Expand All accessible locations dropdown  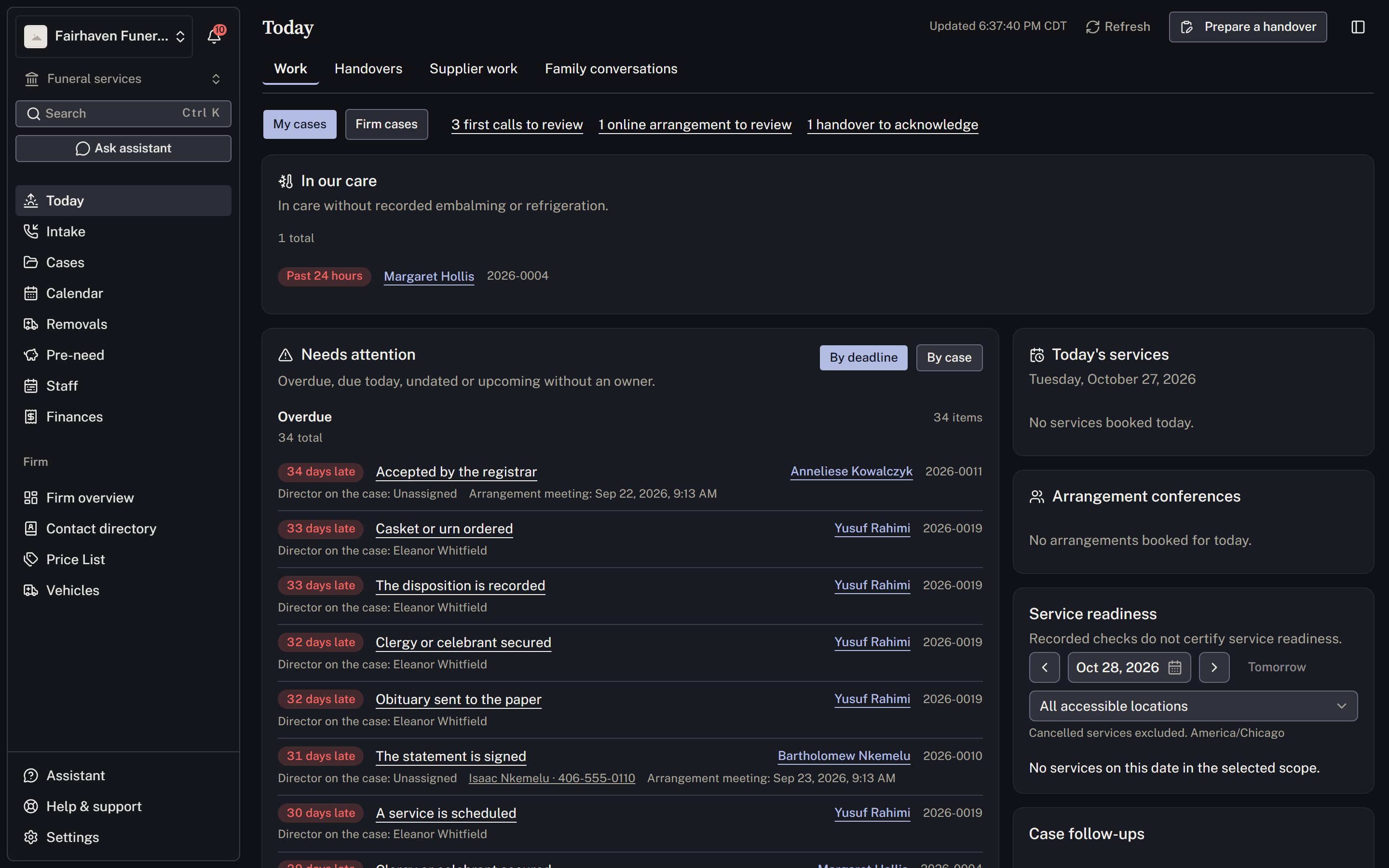tap(1193, 706)
